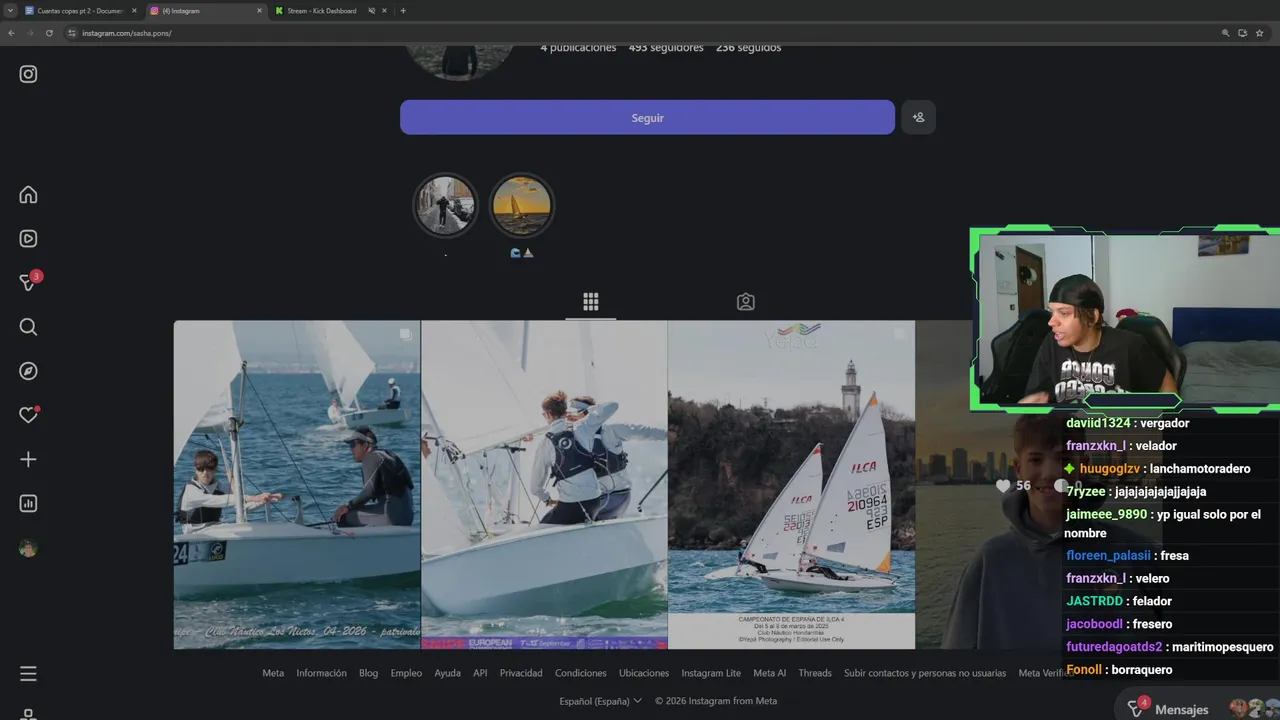Open the sunset sailboat story highlight
1280x720 pixels.
click(x=521, y=205)
